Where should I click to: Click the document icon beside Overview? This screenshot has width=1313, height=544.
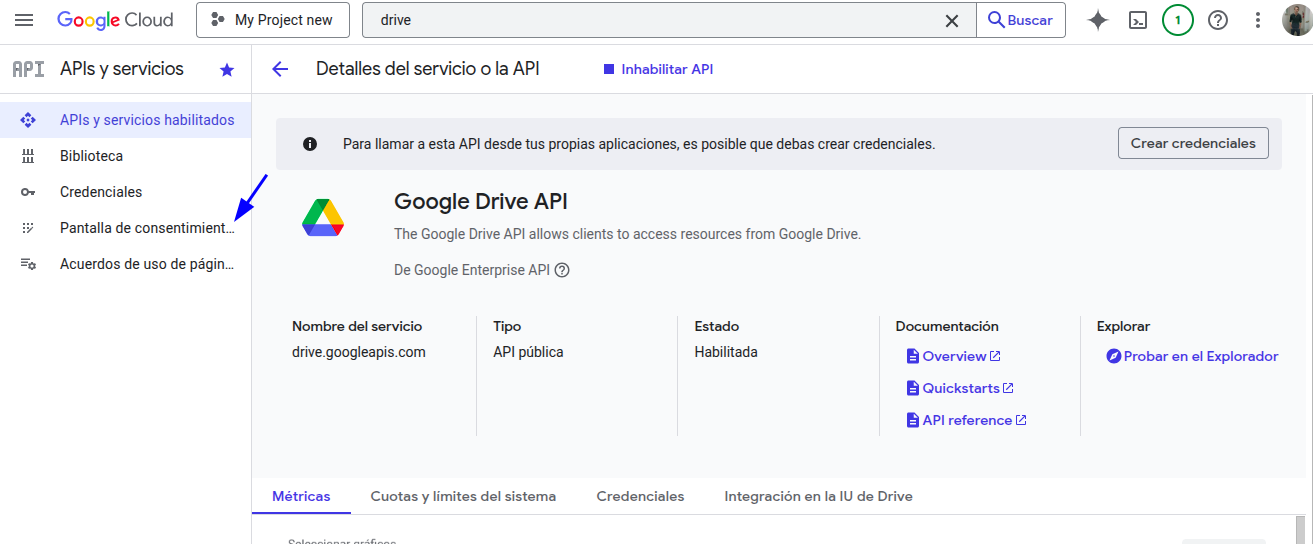[912, 356]
